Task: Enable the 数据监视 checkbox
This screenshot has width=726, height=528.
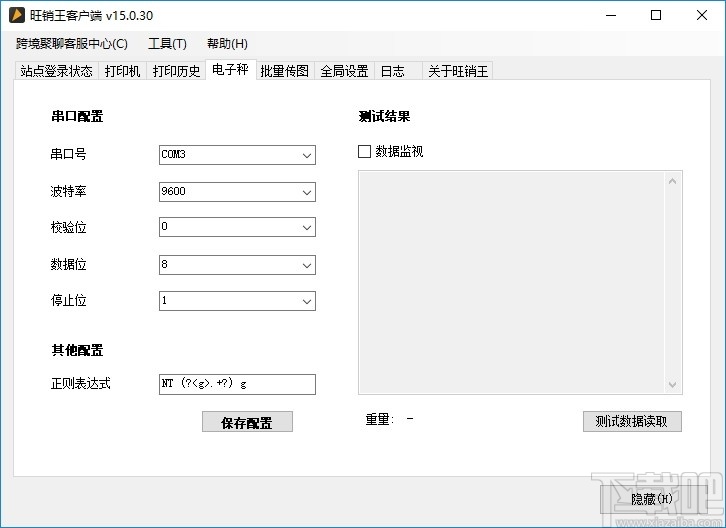Action: pyautogui.click(x=364, y=151)
